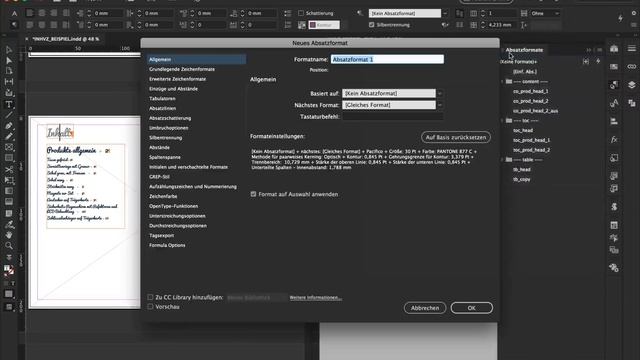Click the quick apply lightning icon
640x360 pixels.
point(620,18)
